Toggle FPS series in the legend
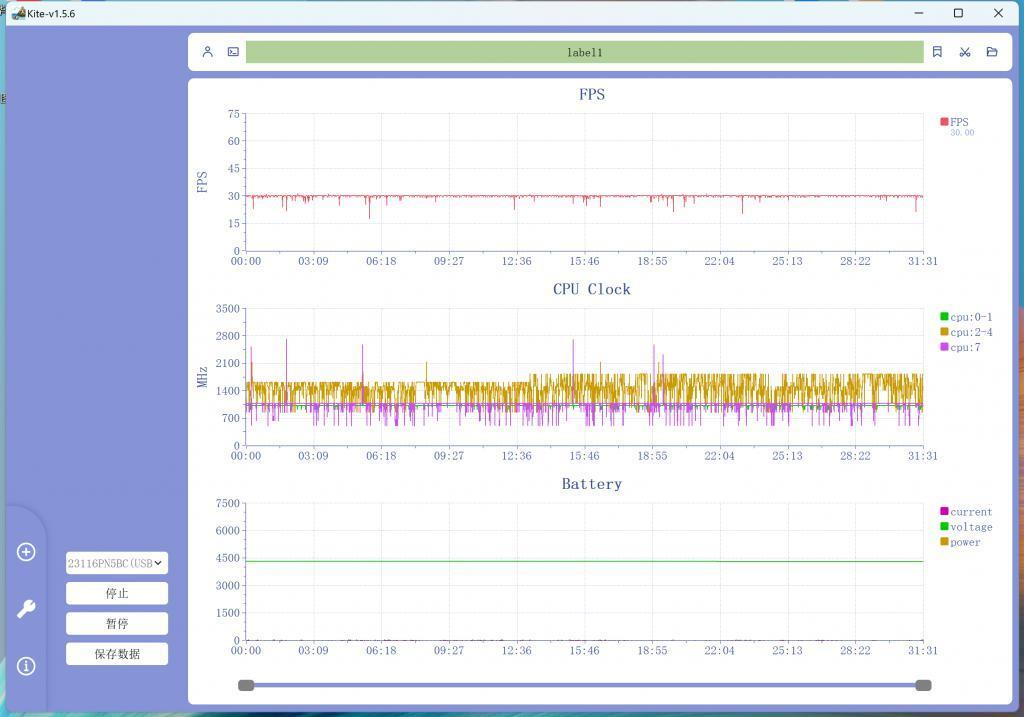 click(955, 122)
